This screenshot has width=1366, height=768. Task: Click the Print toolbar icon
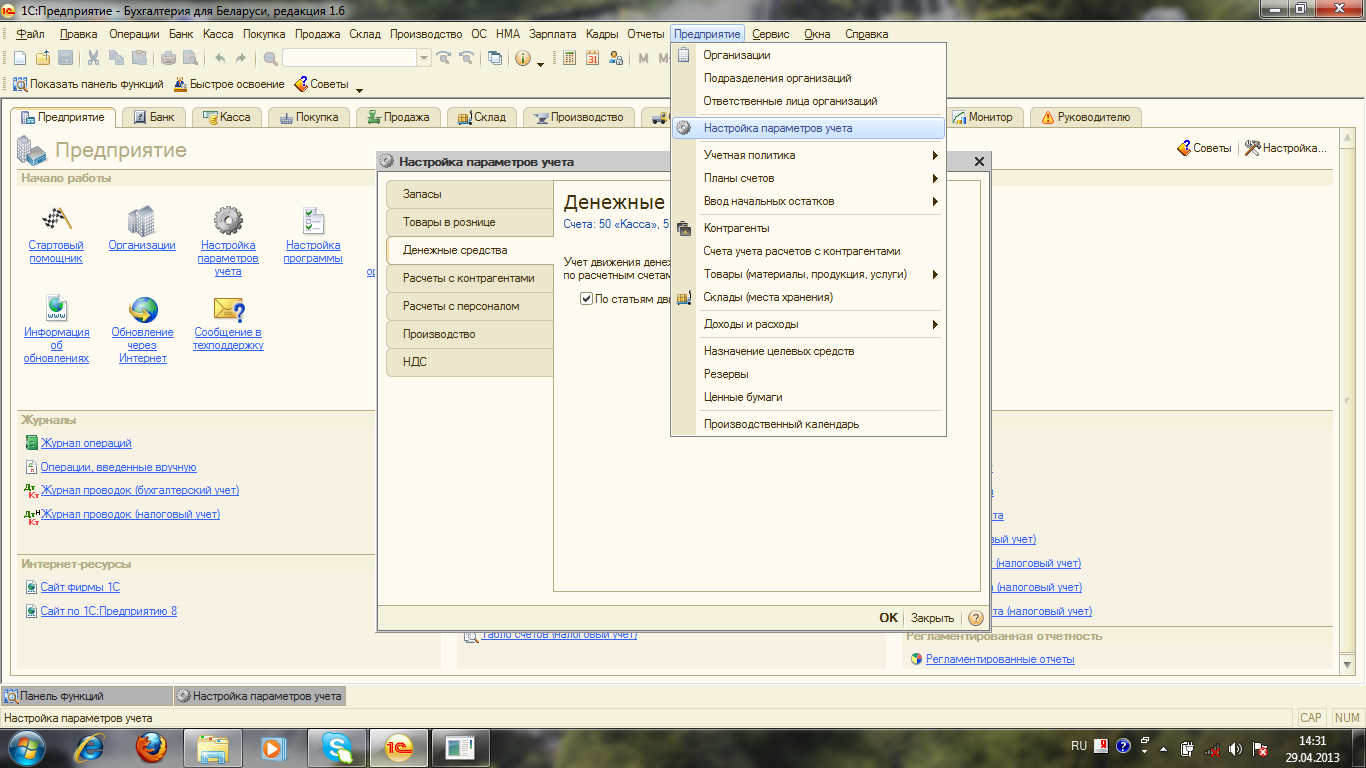pos(168,58)
